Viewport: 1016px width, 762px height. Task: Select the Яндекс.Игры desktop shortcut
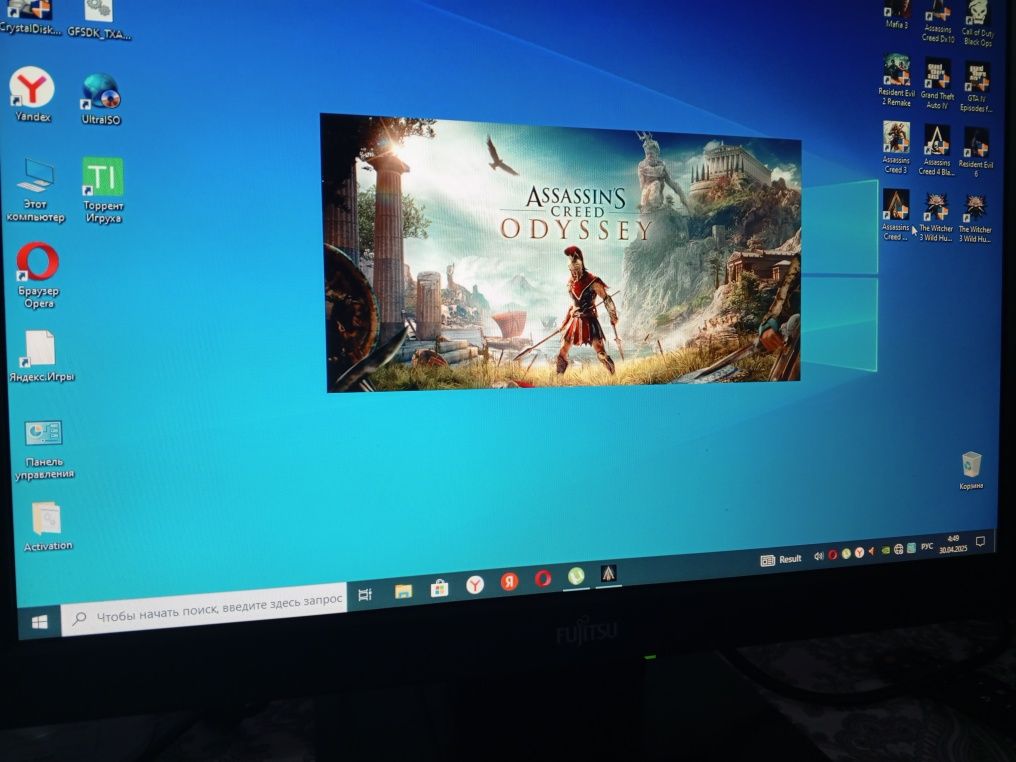click(x=41, y=356)
